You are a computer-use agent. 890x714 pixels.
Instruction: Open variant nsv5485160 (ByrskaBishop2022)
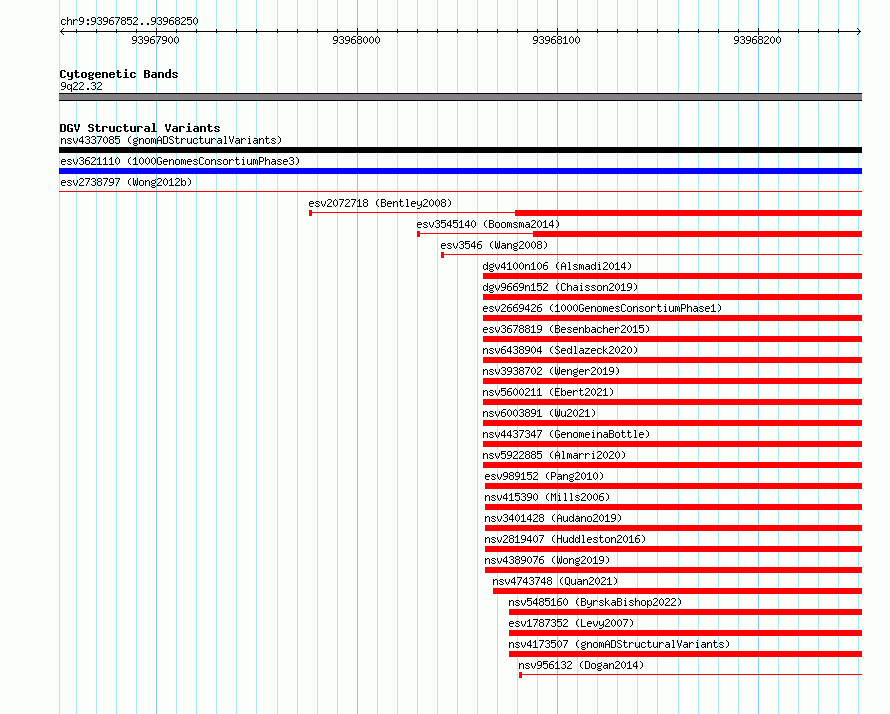(x=595, y=602)
